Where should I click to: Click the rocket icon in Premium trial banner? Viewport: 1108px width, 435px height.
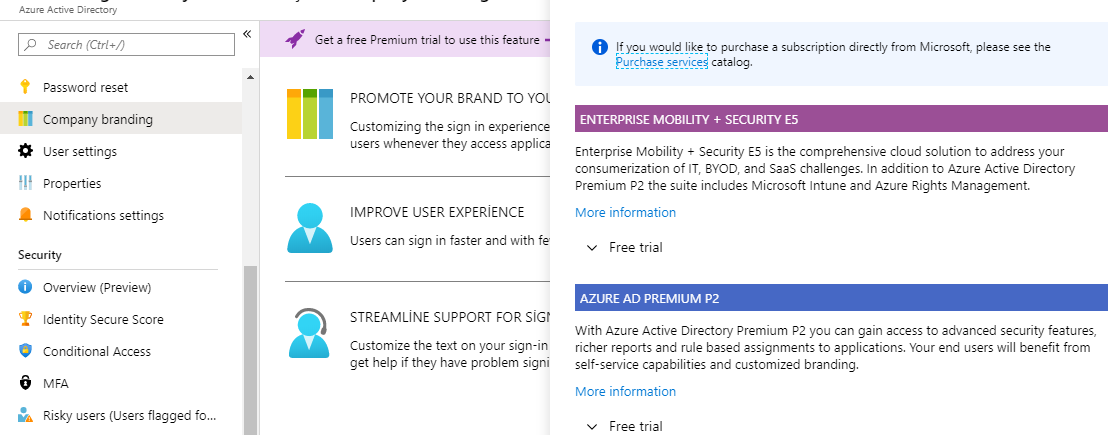(x=295, y=40)
